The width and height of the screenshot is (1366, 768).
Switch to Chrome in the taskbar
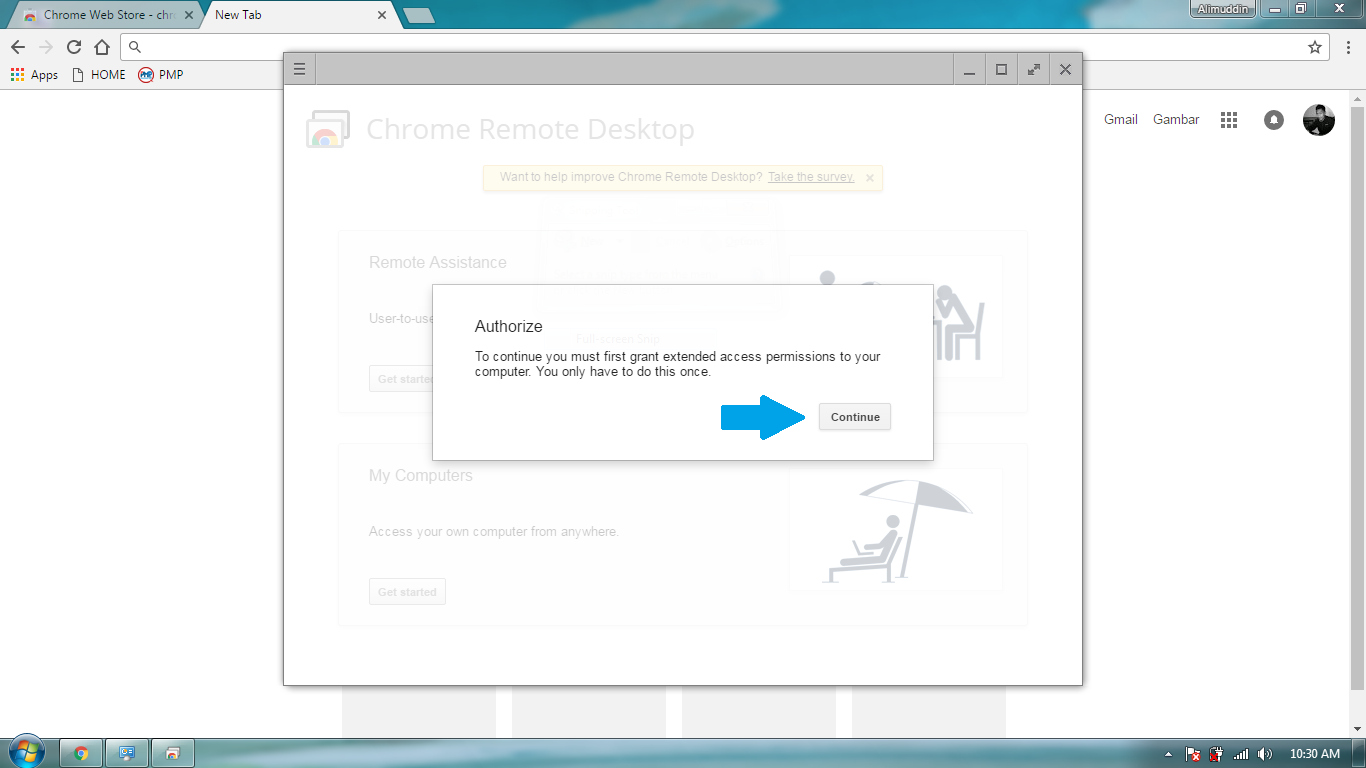81,753
